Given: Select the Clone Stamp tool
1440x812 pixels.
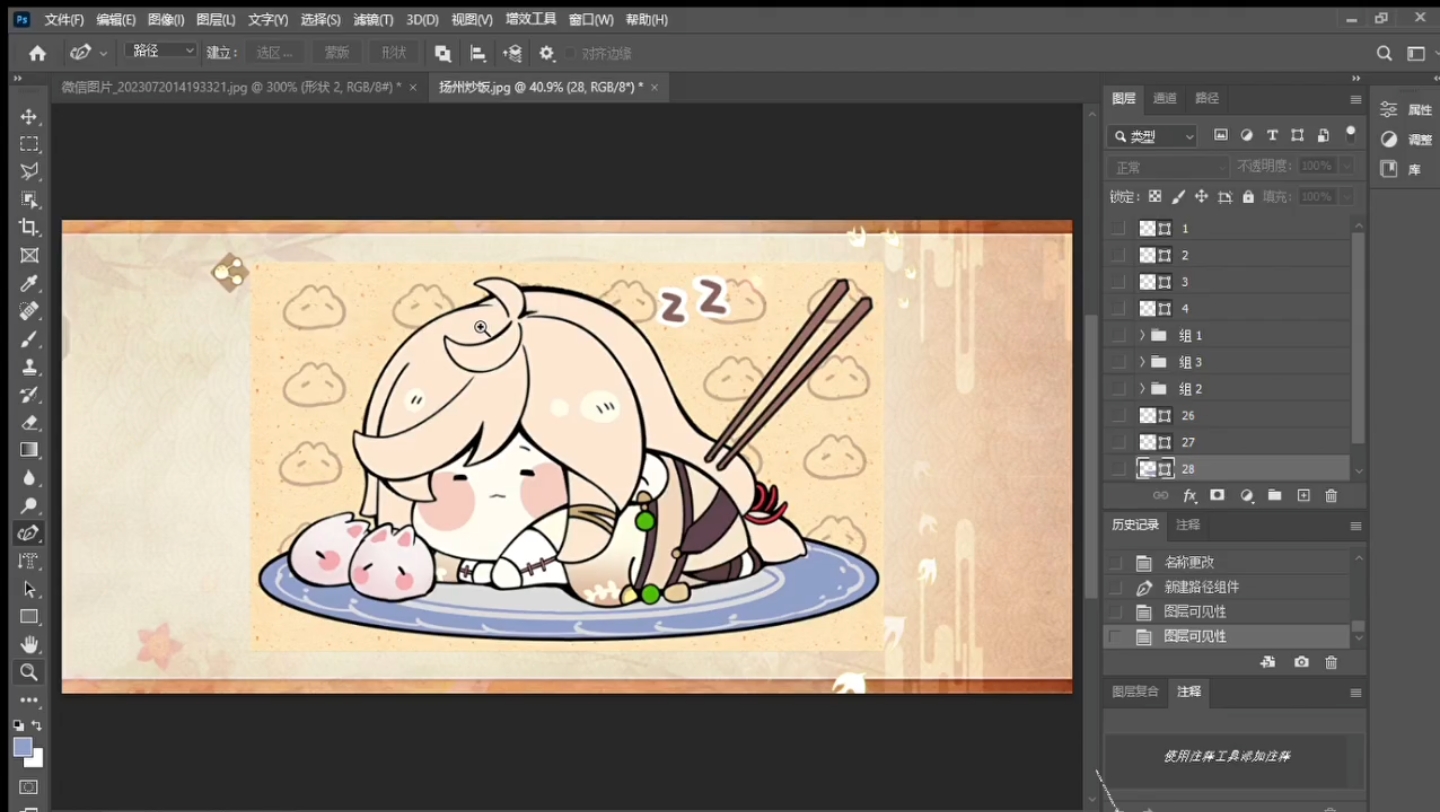Looking at the screenshot, I should pos(29,367).
